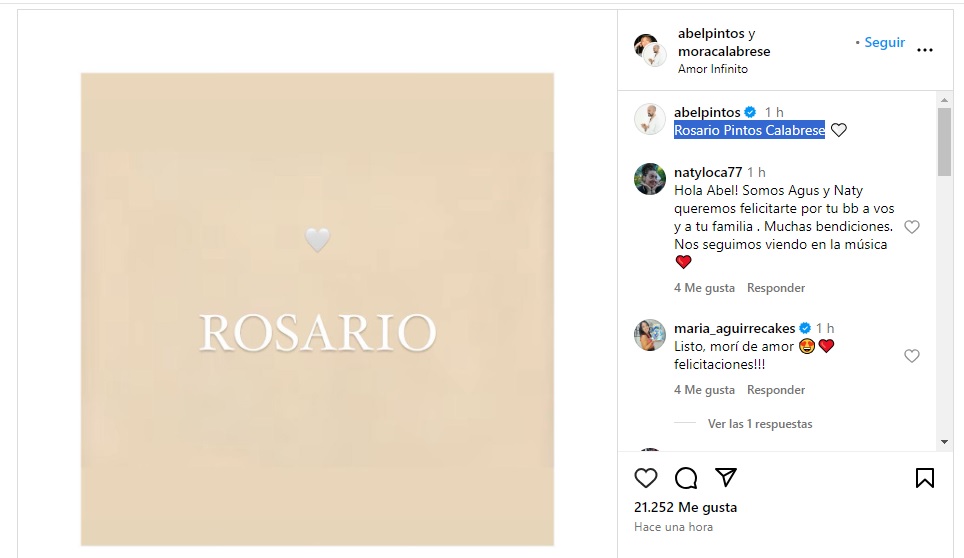Open the comment bubble icon

[685, 477]
